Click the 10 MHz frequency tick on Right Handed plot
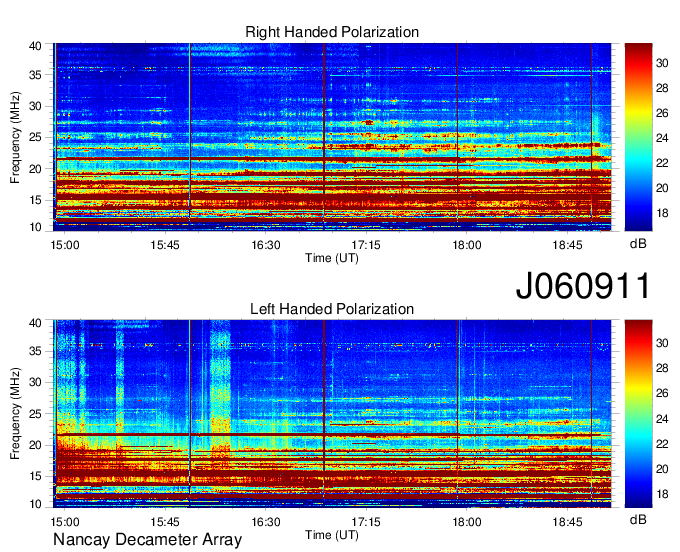This screenshot has height=552, width=680. click(35, 227)
